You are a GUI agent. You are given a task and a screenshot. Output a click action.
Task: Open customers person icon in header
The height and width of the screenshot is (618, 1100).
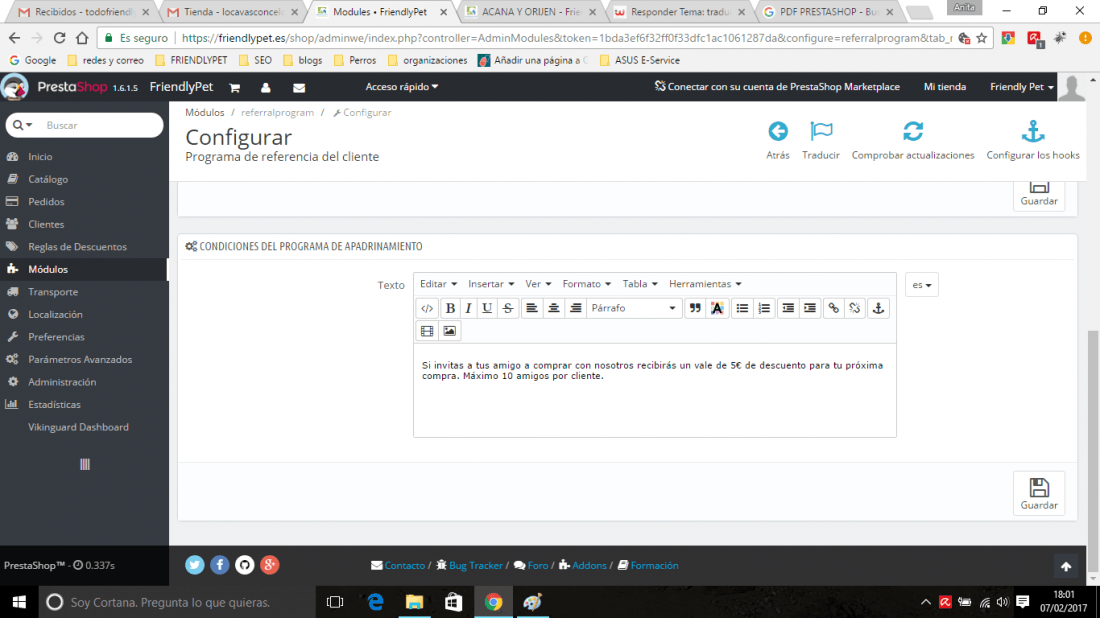tap(266, 88)
